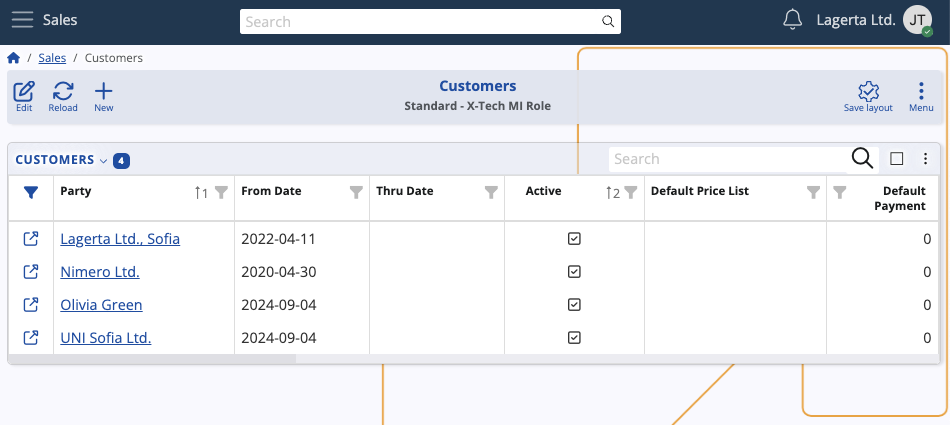The height and width of the screenshot is (425, 950).
Task: Filter the Default Payment column
Action: [839, 192]
